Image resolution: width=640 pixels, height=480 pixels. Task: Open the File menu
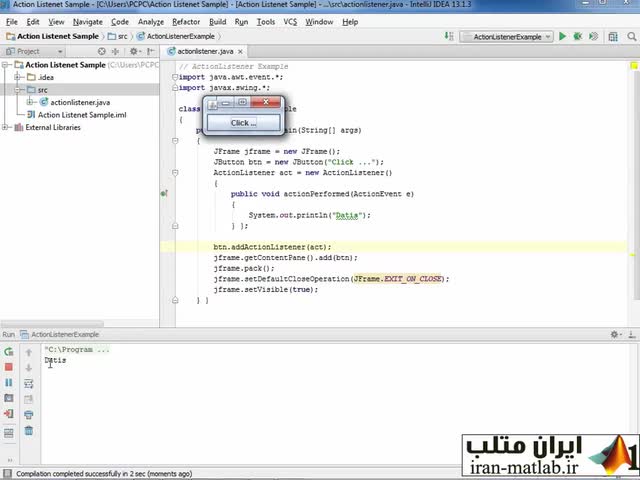point(11,22)
